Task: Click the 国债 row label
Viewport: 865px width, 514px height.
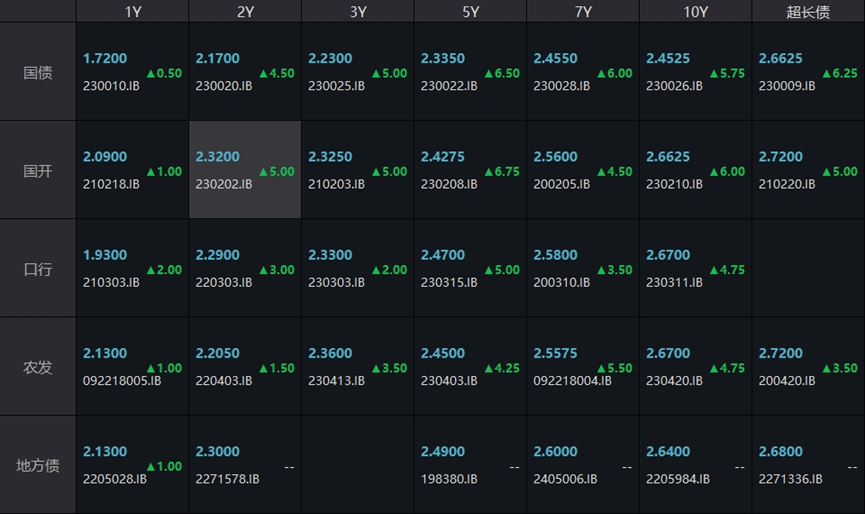Action: pos(38,73)
